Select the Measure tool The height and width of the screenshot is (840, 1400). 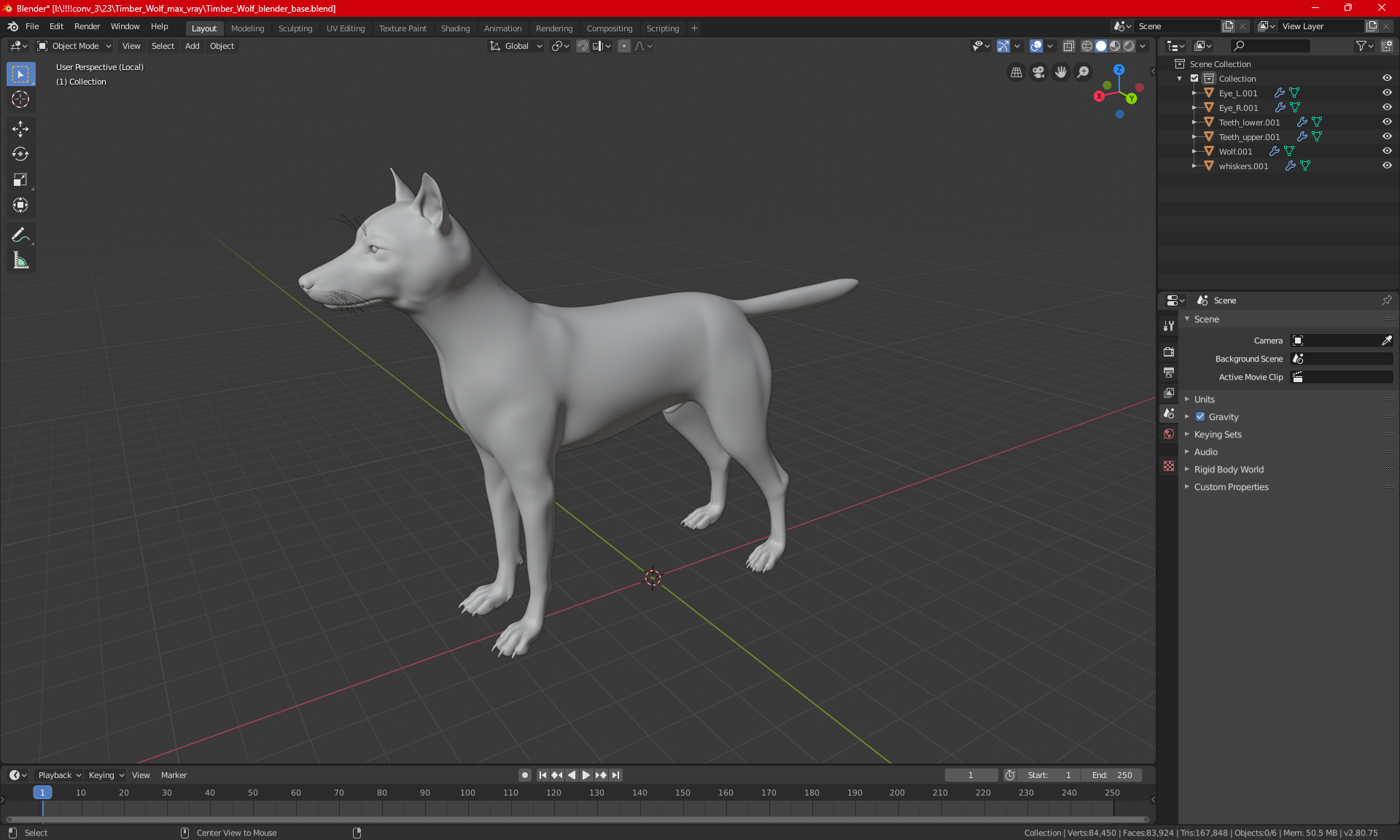(x=20, y=260)
